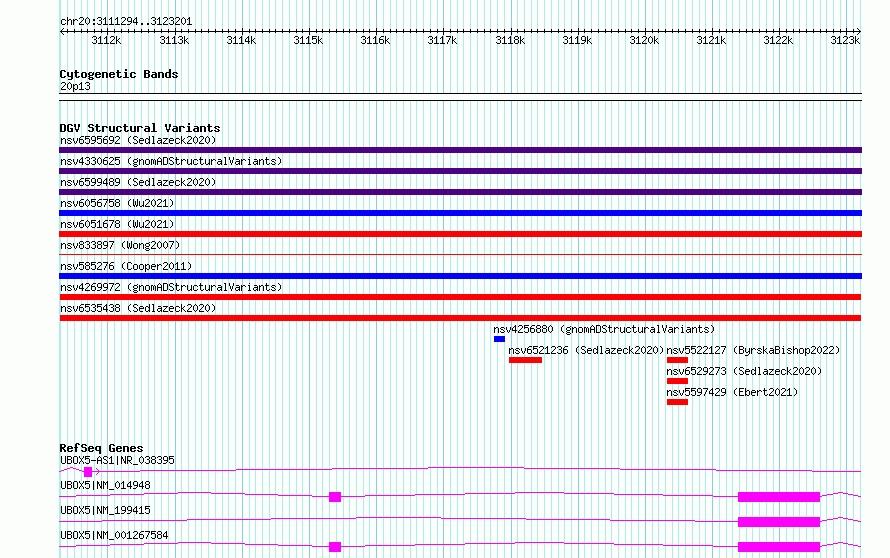Click the red bar under nsv4269972

[460, 297]
